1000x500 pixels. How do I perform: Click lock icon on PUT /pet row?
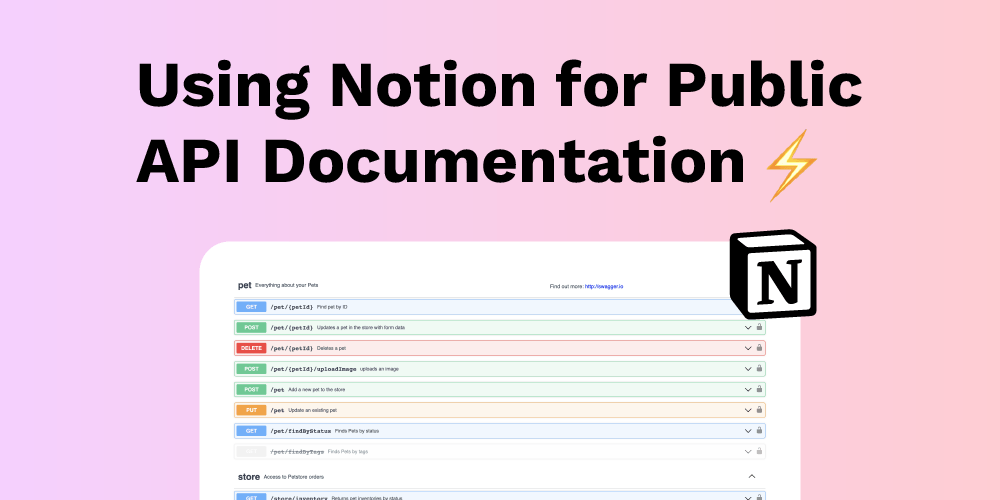tap(759, 410)
